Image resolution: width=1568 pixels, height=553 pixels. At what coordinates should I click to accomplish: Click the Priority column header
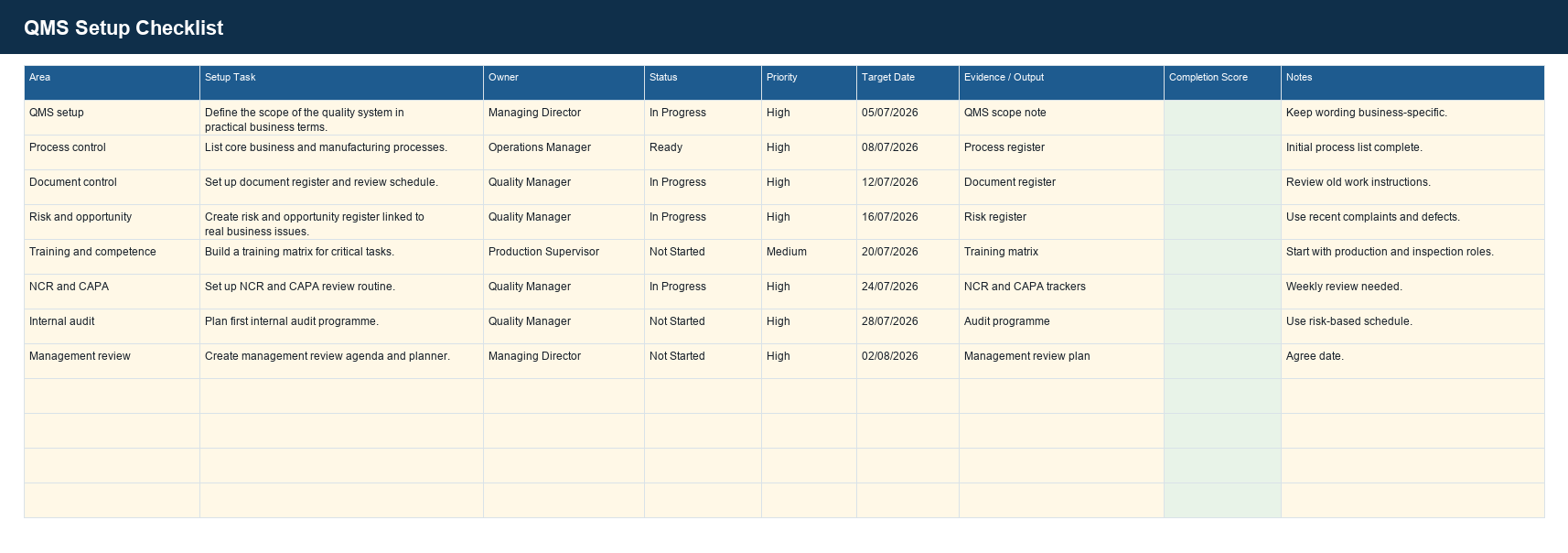809,82
